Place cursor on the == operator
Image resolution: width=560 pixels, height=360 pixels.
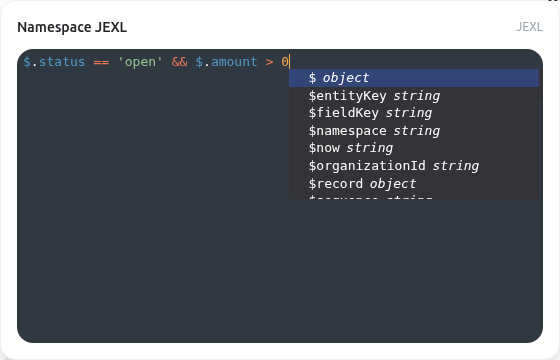point(101,62)
